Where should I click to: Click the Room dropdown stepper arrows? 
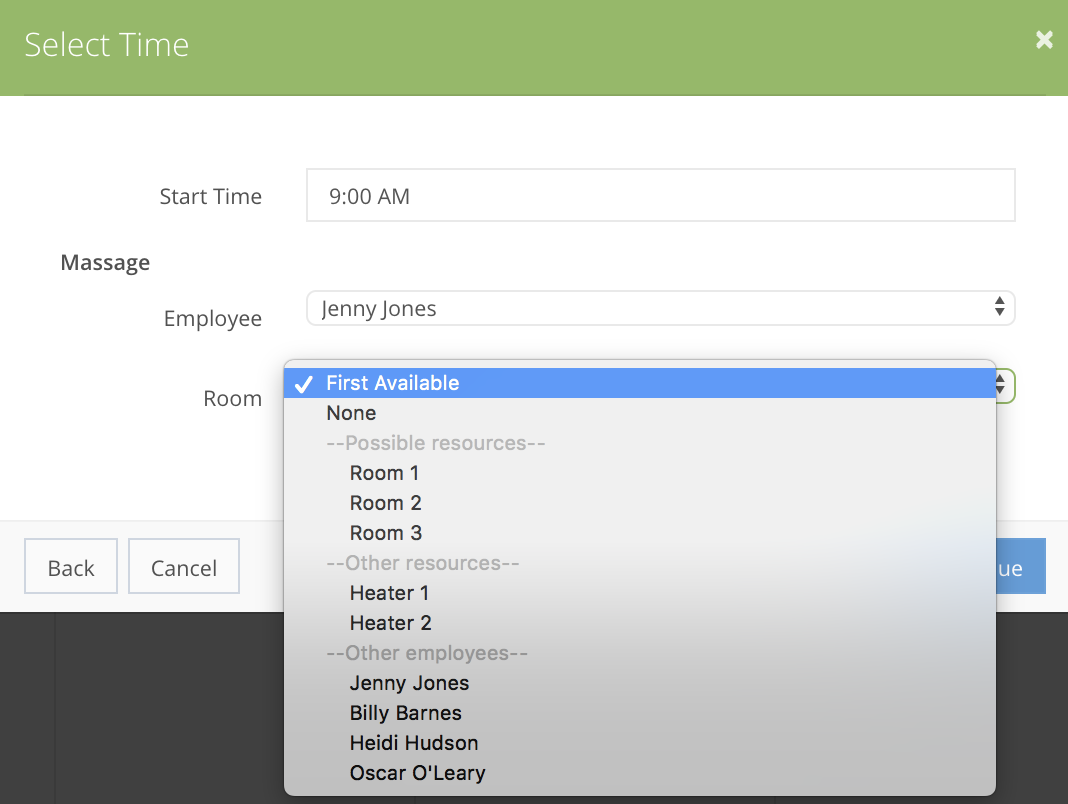(999, 386)
